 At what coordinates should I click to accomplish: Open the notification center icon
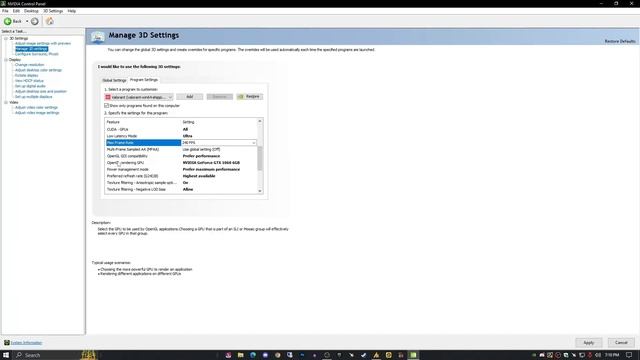coord(629,355)
